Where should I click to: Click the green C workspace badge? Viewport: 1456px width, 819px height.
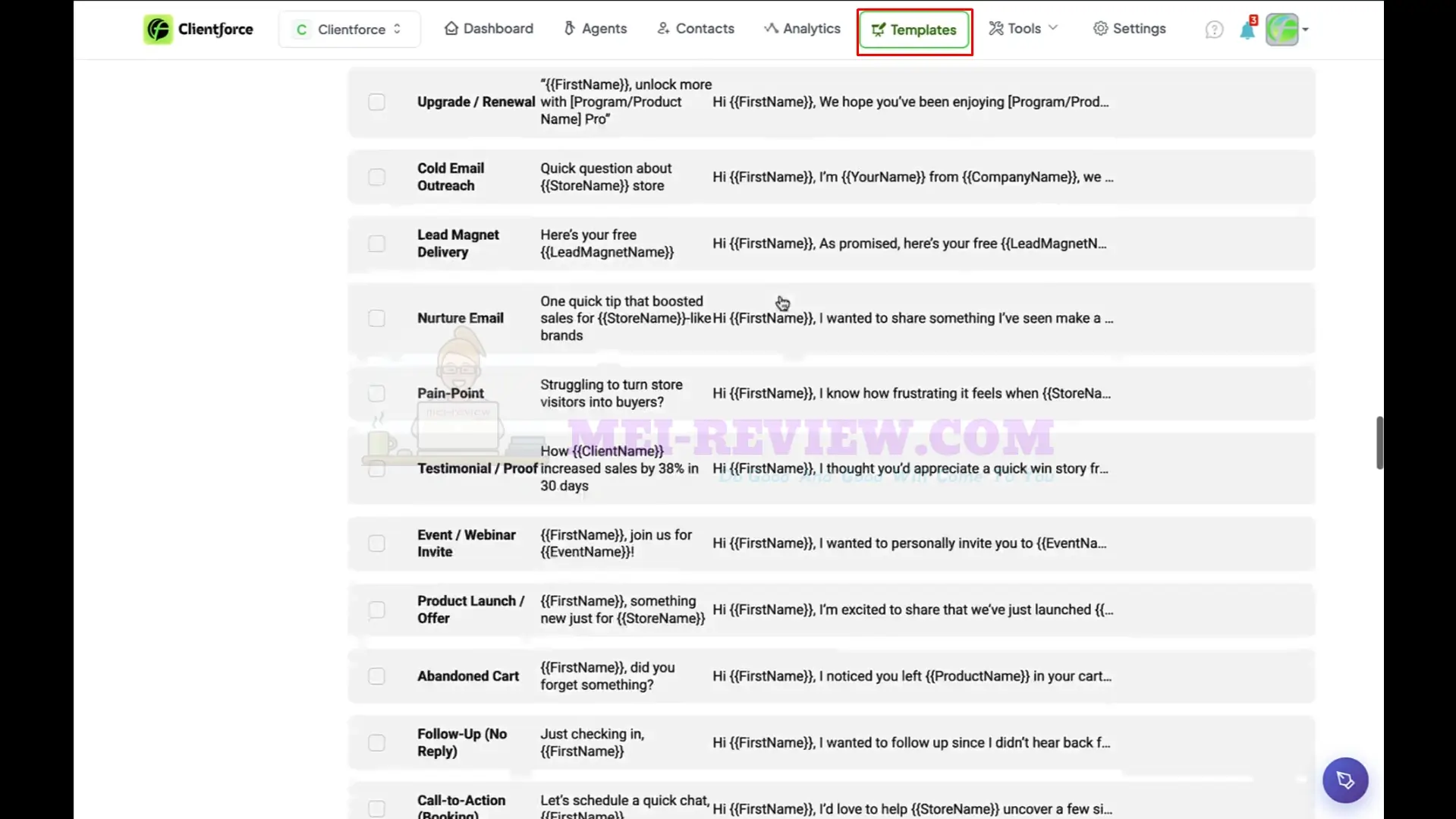click(301, 30)
